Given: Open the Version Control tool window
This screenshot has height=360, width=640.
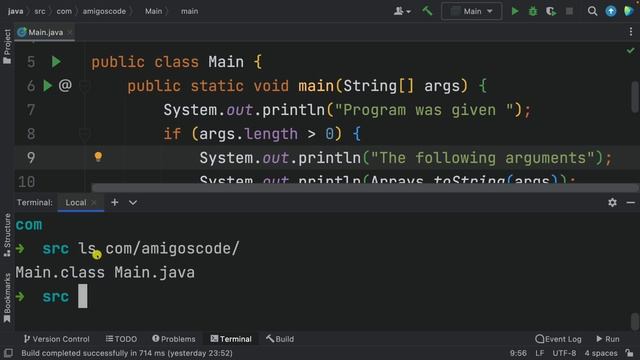Looking at the screenshot, I should coord(56,339).
